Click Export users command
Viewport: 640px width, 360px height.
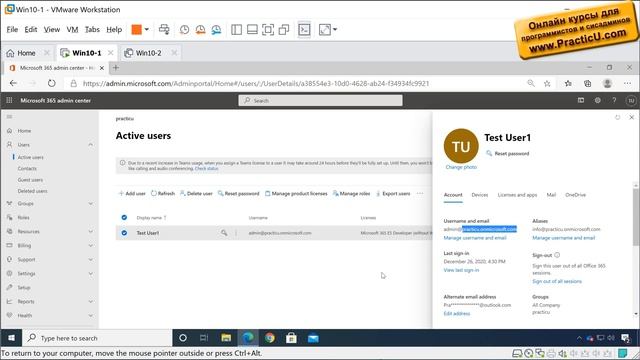point(393,193)
